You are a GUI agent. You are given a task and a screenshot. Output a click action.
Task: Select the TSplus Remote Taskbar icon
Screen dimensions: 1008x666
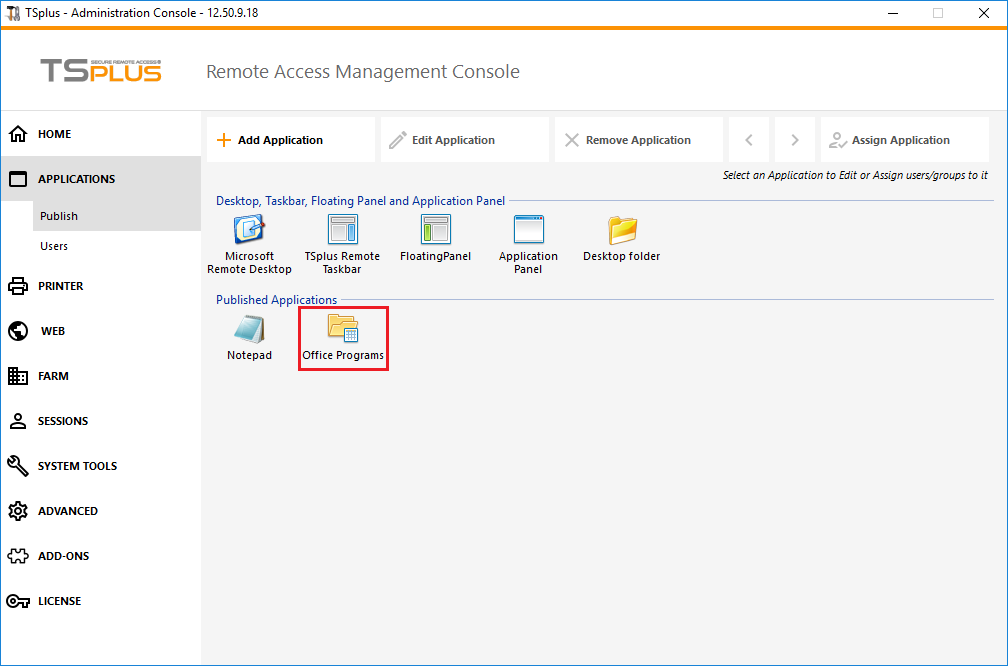[x=342, y=230]
